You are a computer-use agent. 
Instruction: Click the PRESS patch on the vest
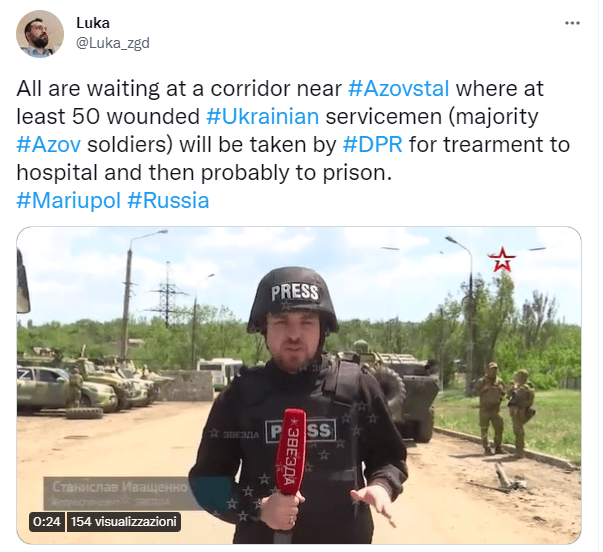click(x=301, y=431)
